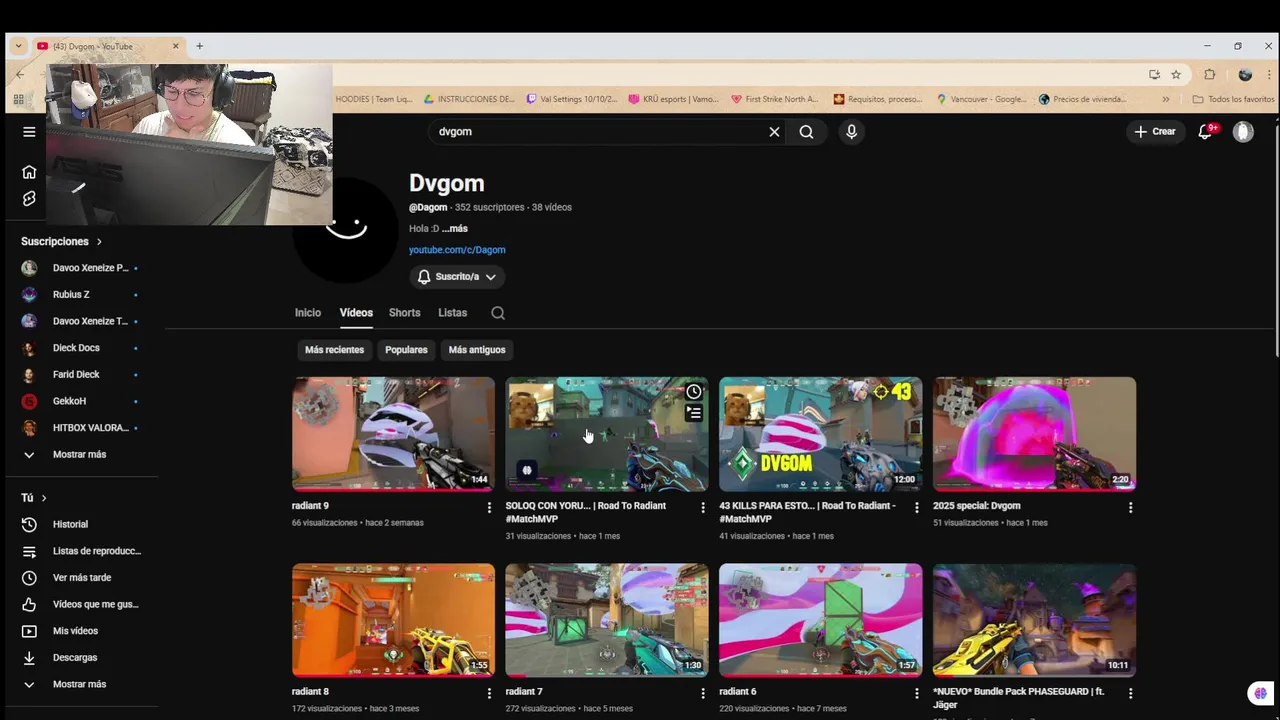Select the Vídeos channel tab
Viewport: 1280px width, 720px height.
click(x=356, y=313)
